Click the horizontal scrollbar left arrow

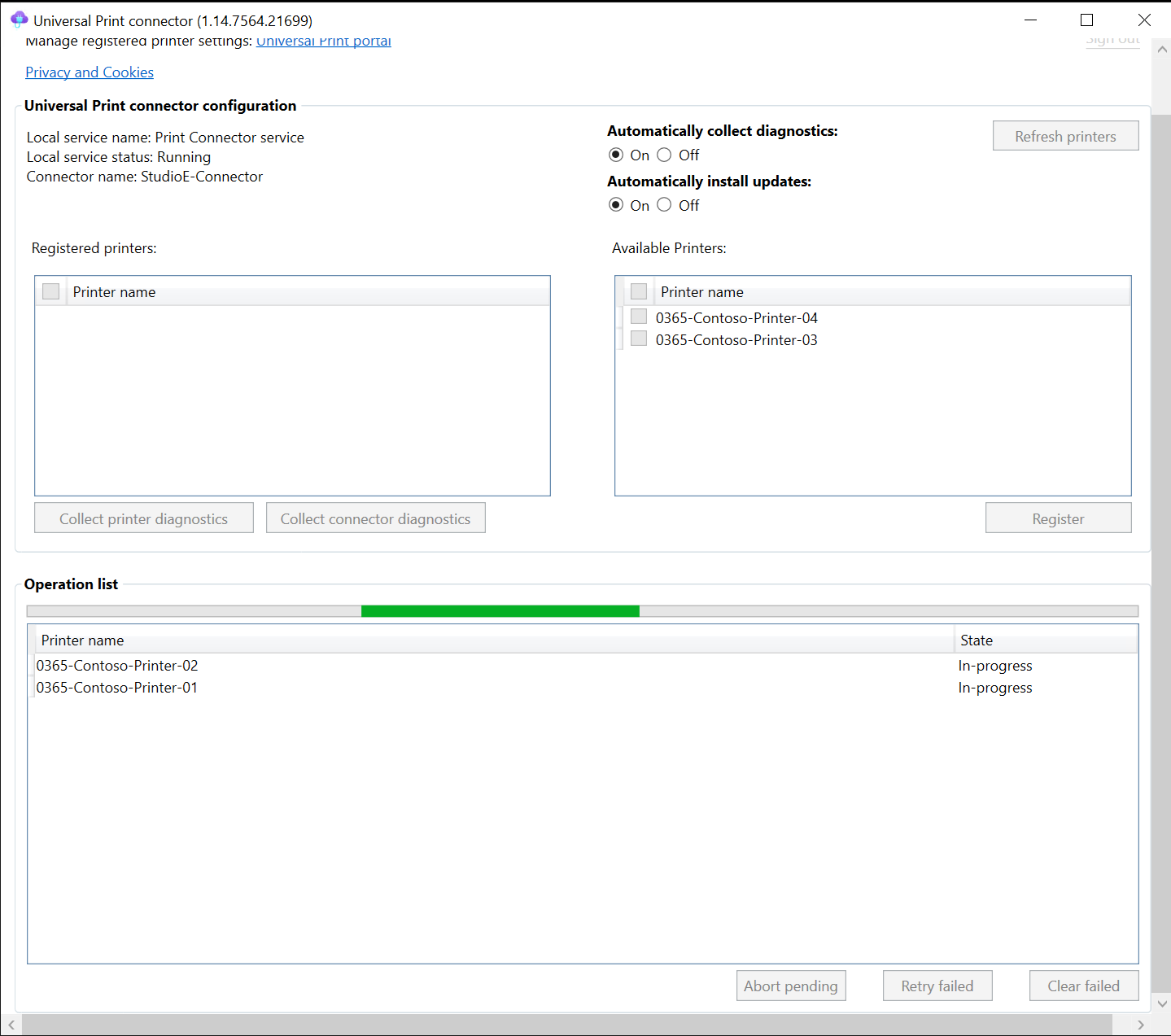pos(11,1025)
